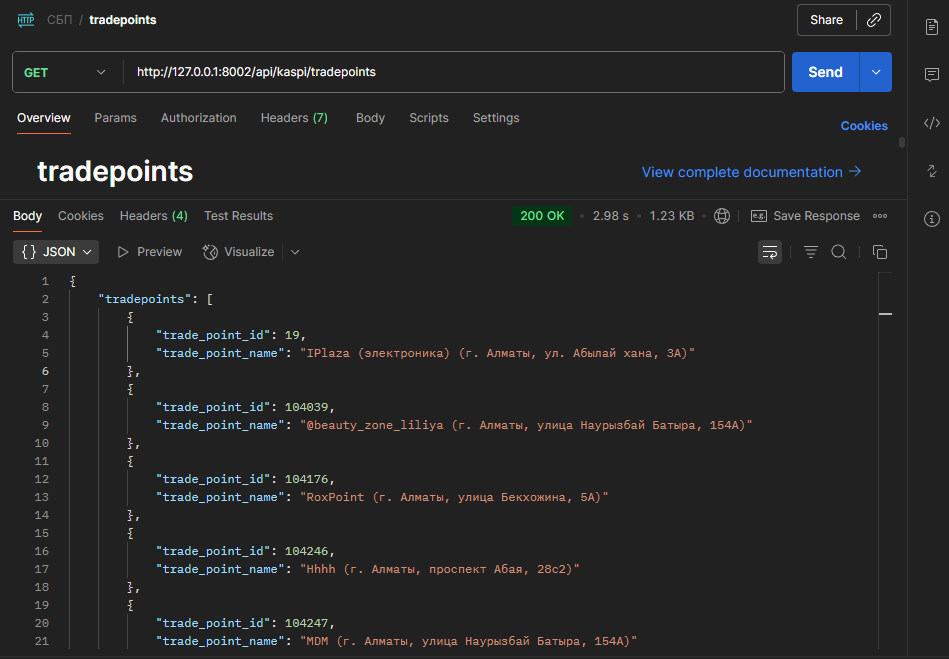Viewport: 949px width, 659px height.
Task: Click the Save Response button
Action: [805, 216]
